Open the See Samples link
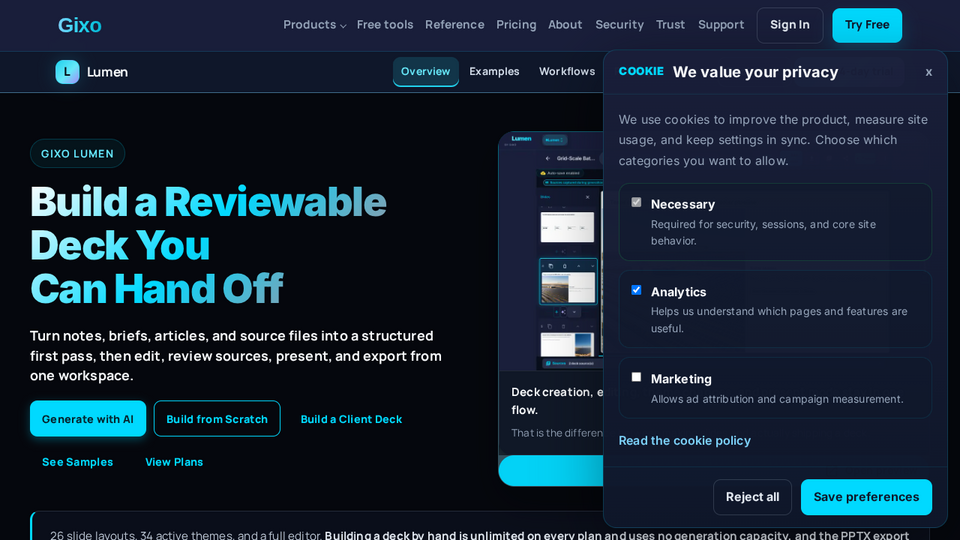 click(x=77, y=462)
